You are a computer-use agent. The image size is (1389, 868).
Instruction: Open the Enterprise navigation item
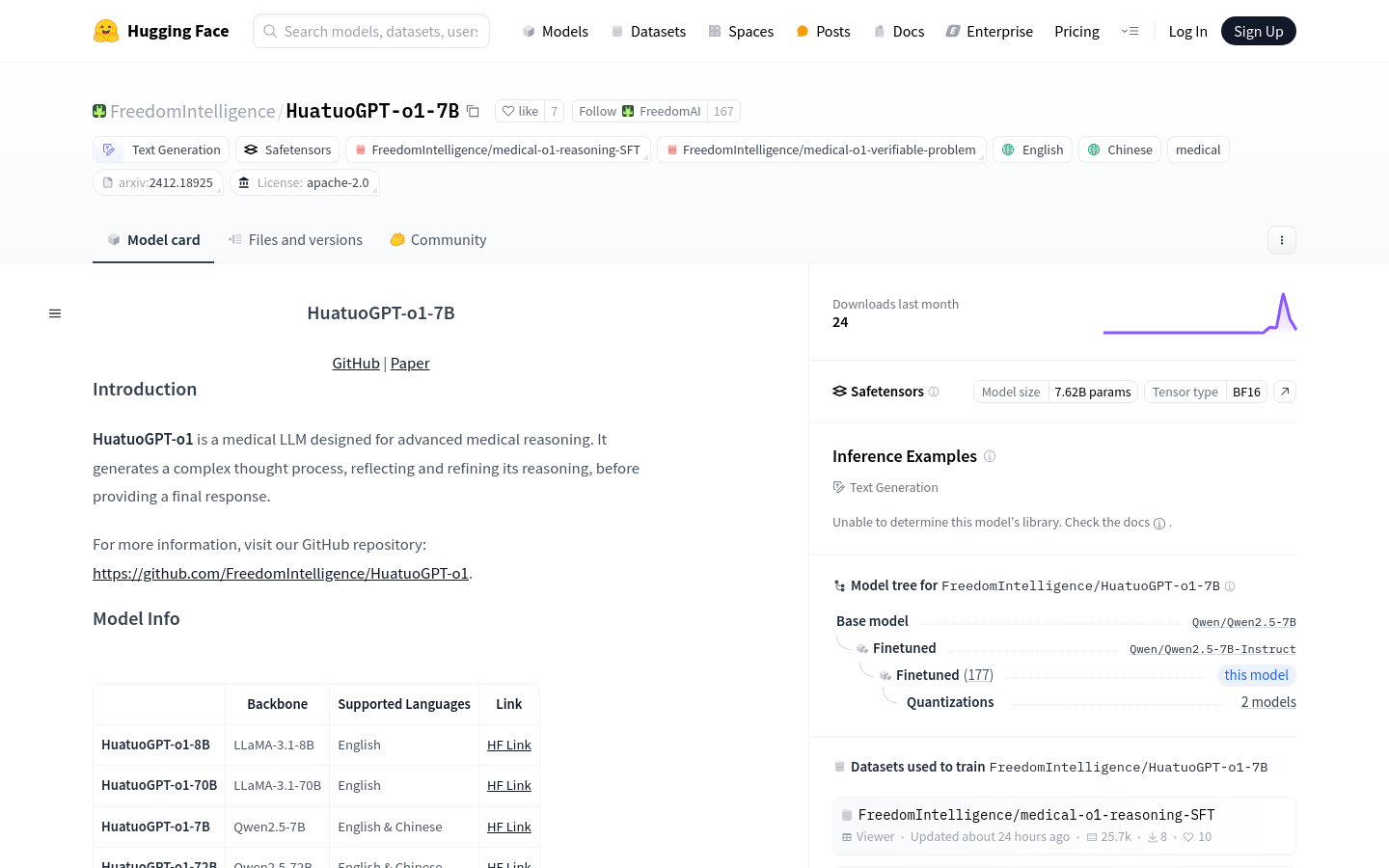(x=990, y=31)
